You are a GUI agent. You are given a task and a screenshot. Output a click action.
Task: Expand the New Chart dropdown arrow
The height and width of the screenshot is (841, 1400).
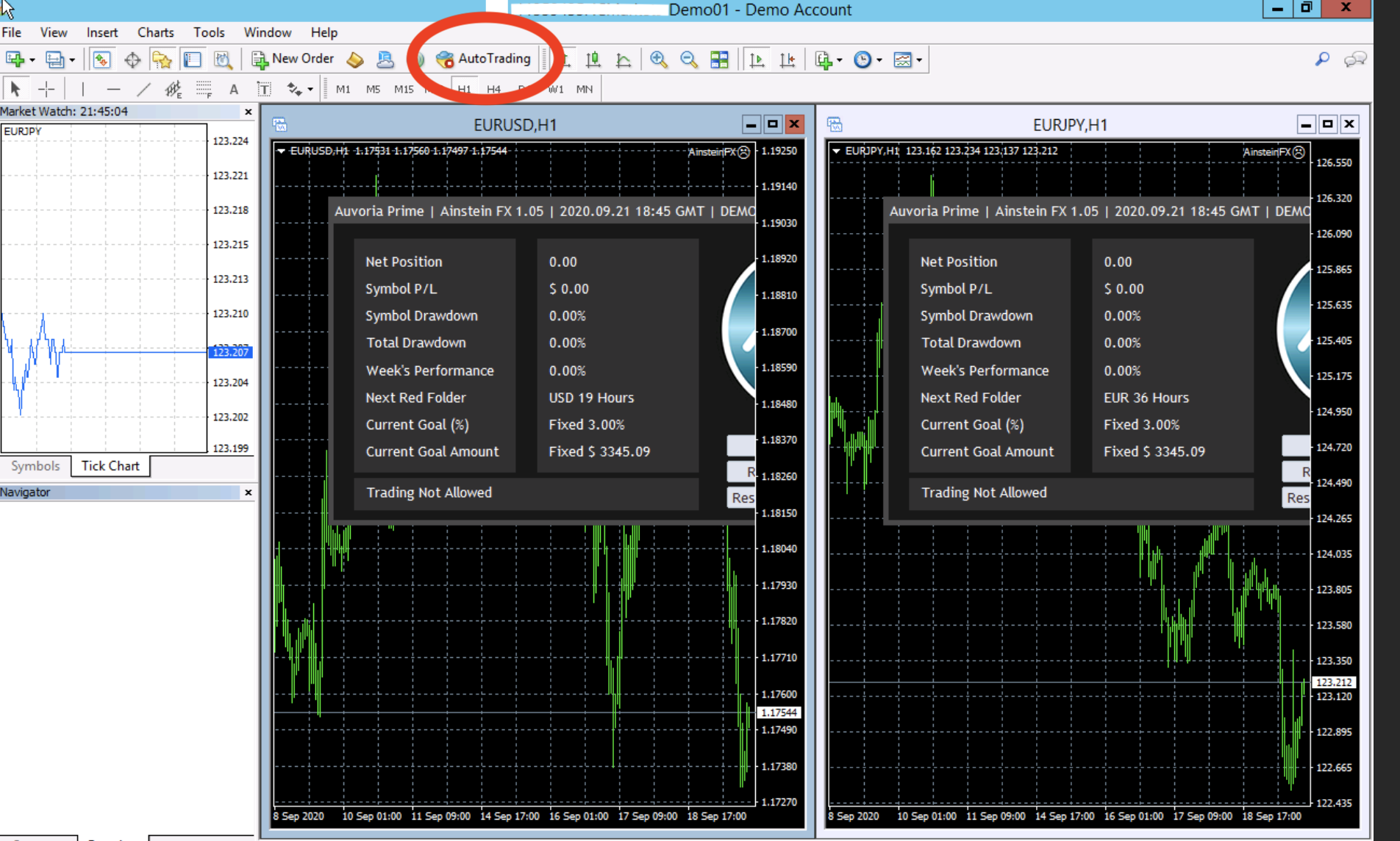pos(32,60)
